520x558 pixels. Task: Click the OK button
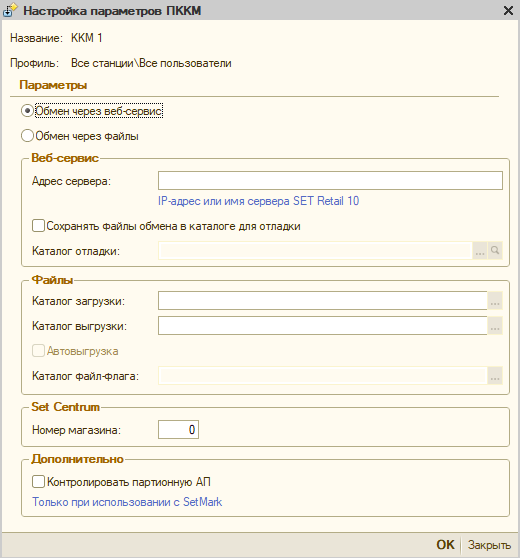tap(445, 544)
